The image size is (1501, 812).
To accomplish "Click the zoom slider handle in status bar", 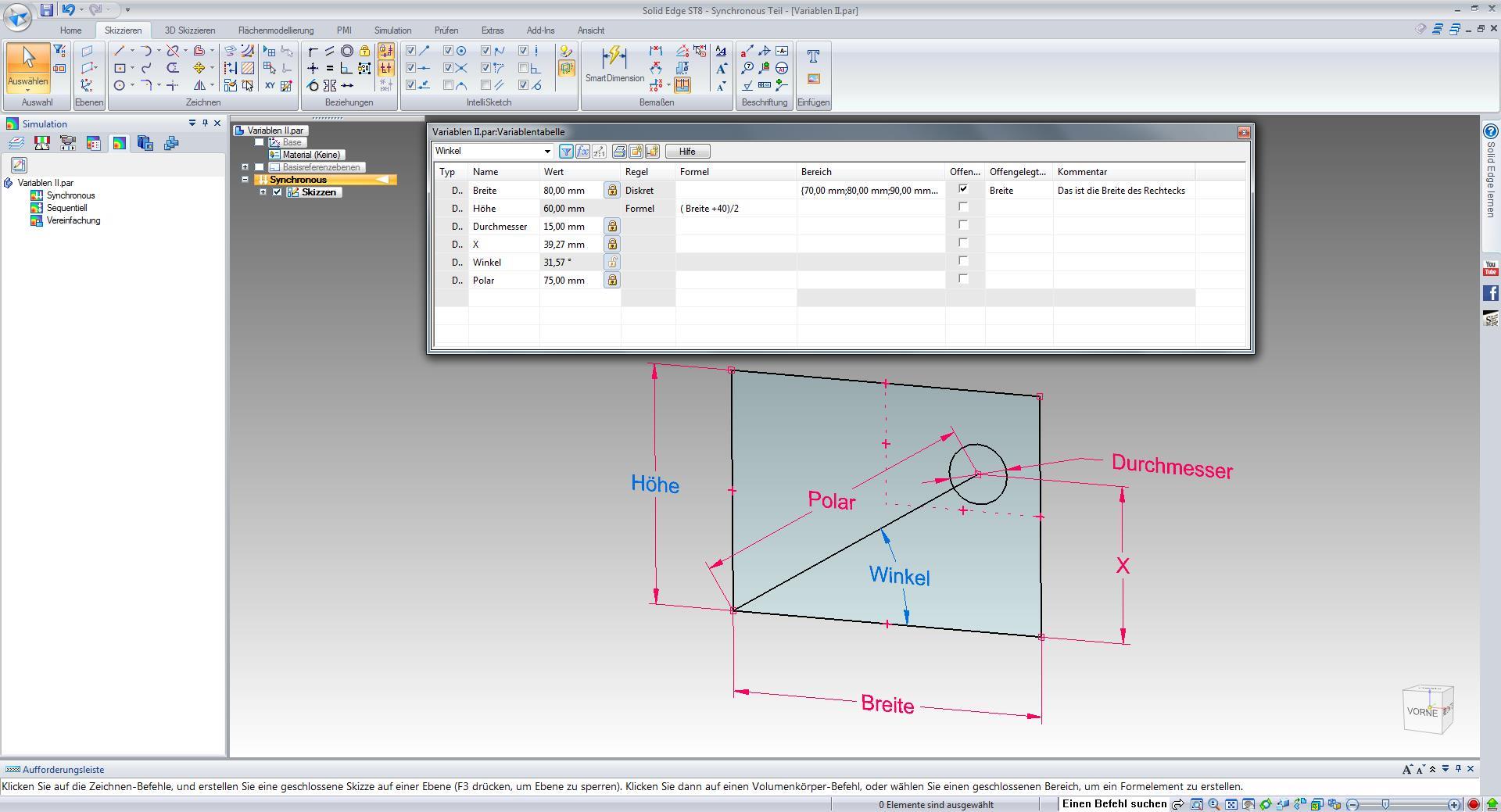I will tap(1386, 804).
